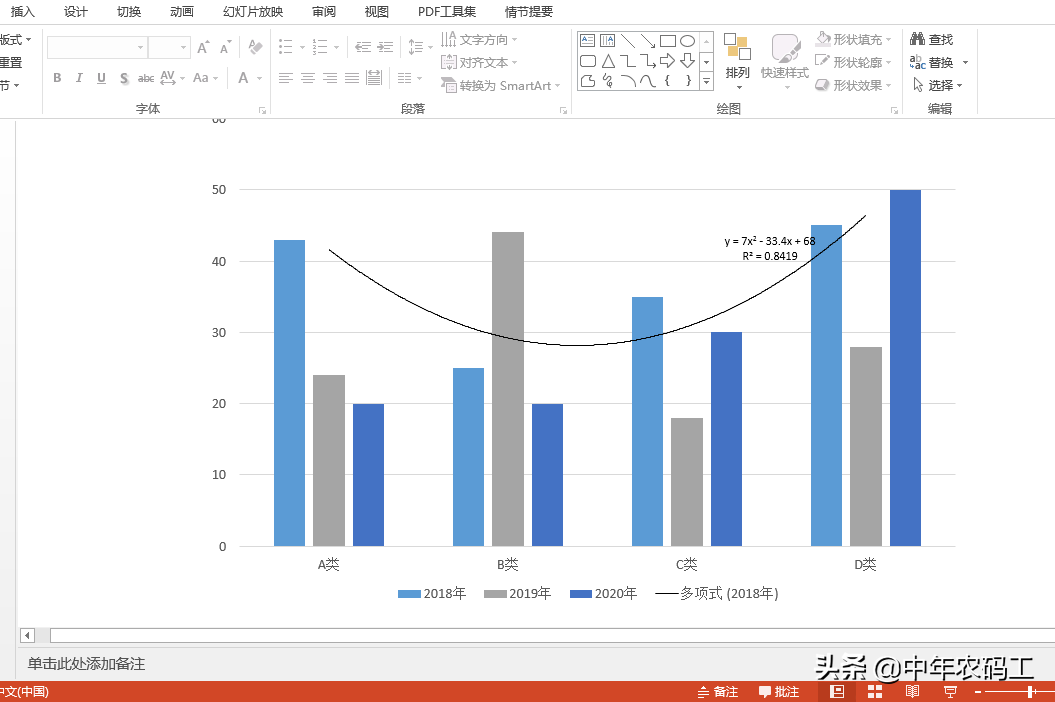Open the 设计 ribbon tab
The height and width of the screenshot is (702, 1055).
tap(75, 11)
